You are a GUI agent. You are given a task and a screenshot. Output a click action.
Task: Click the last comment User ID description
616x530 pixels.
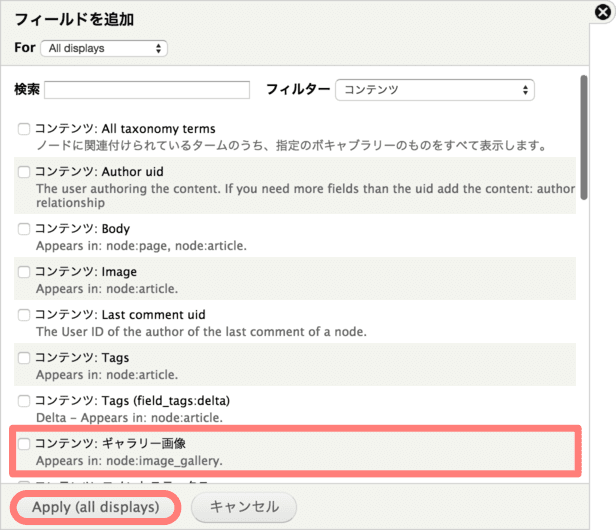click(202, 332)
